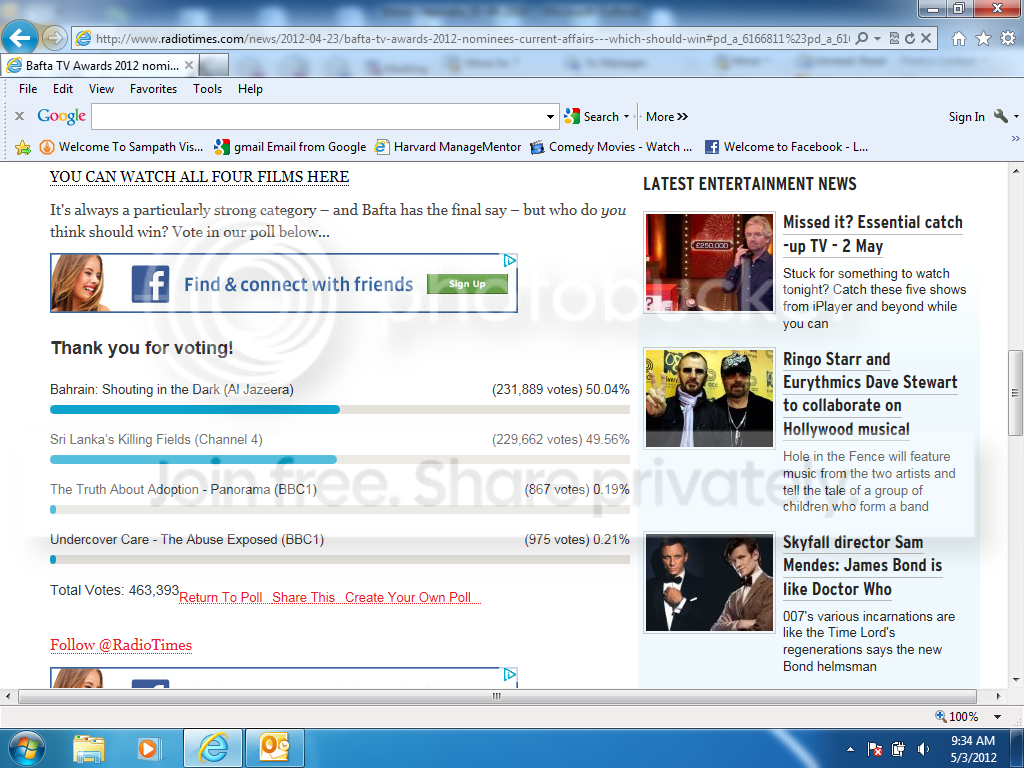Open the Google search box history dropdown
1024x768 pixels.
[551, 117]
